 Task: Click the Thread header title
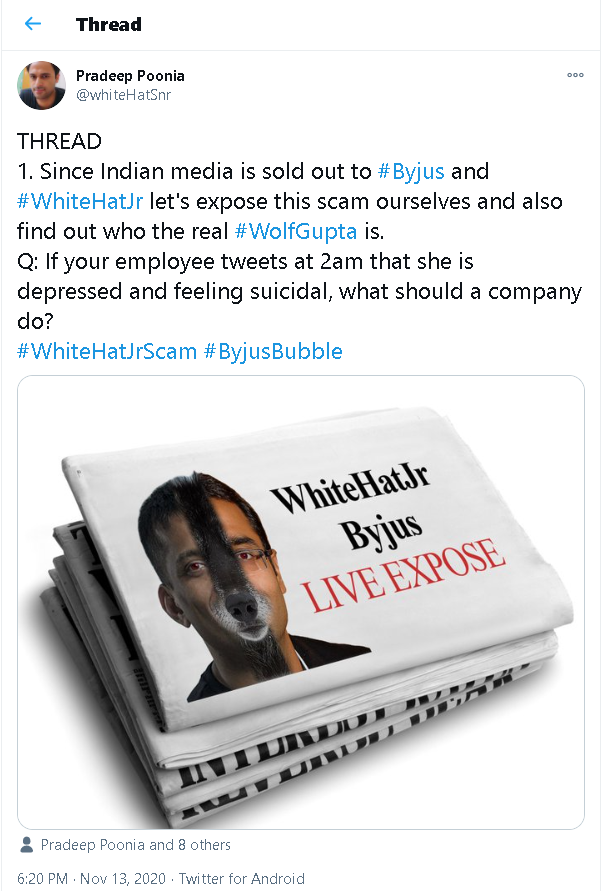click(x=109, y=24)
